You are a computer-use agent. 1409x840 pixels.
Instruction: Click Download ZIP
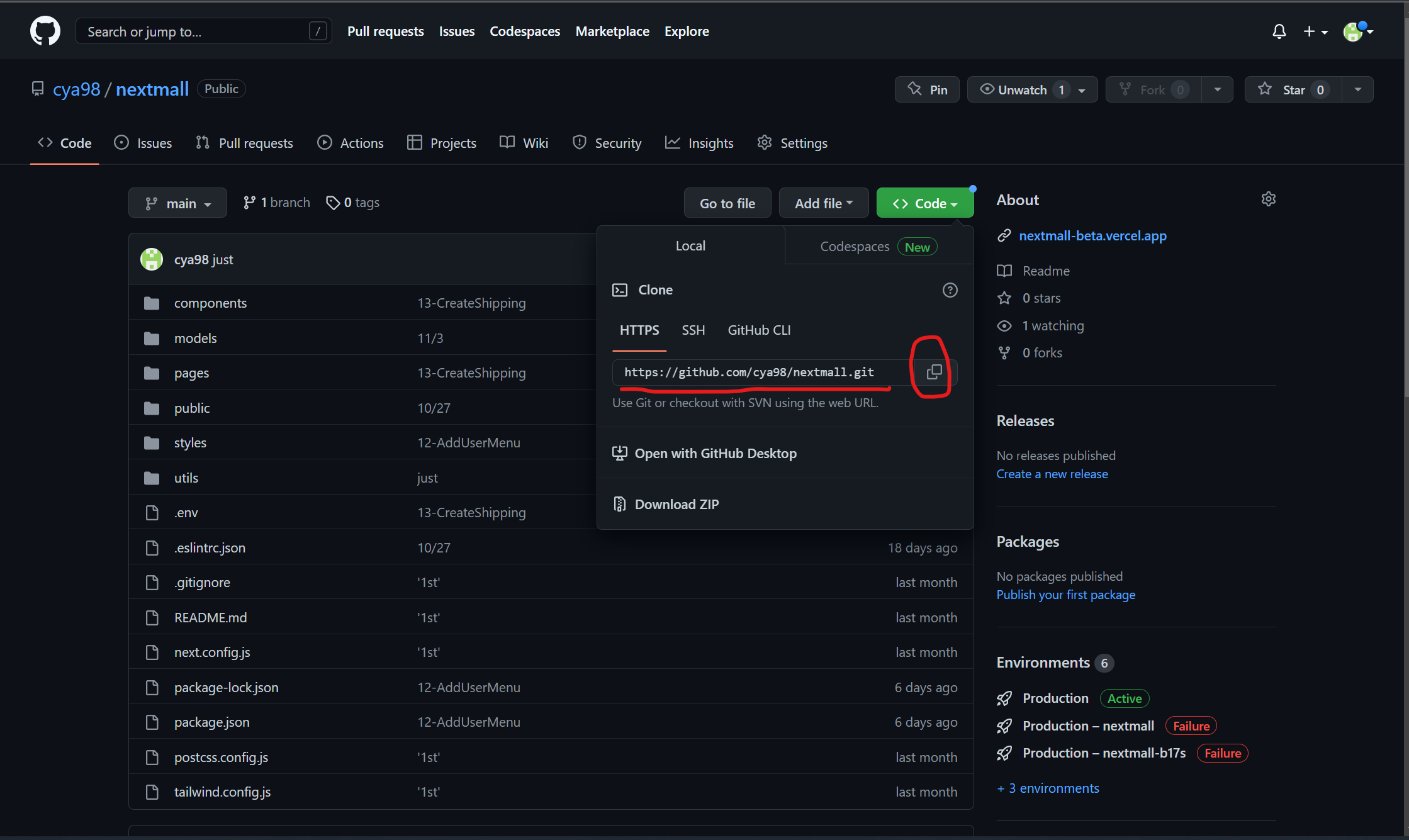[x=676, y=505]
